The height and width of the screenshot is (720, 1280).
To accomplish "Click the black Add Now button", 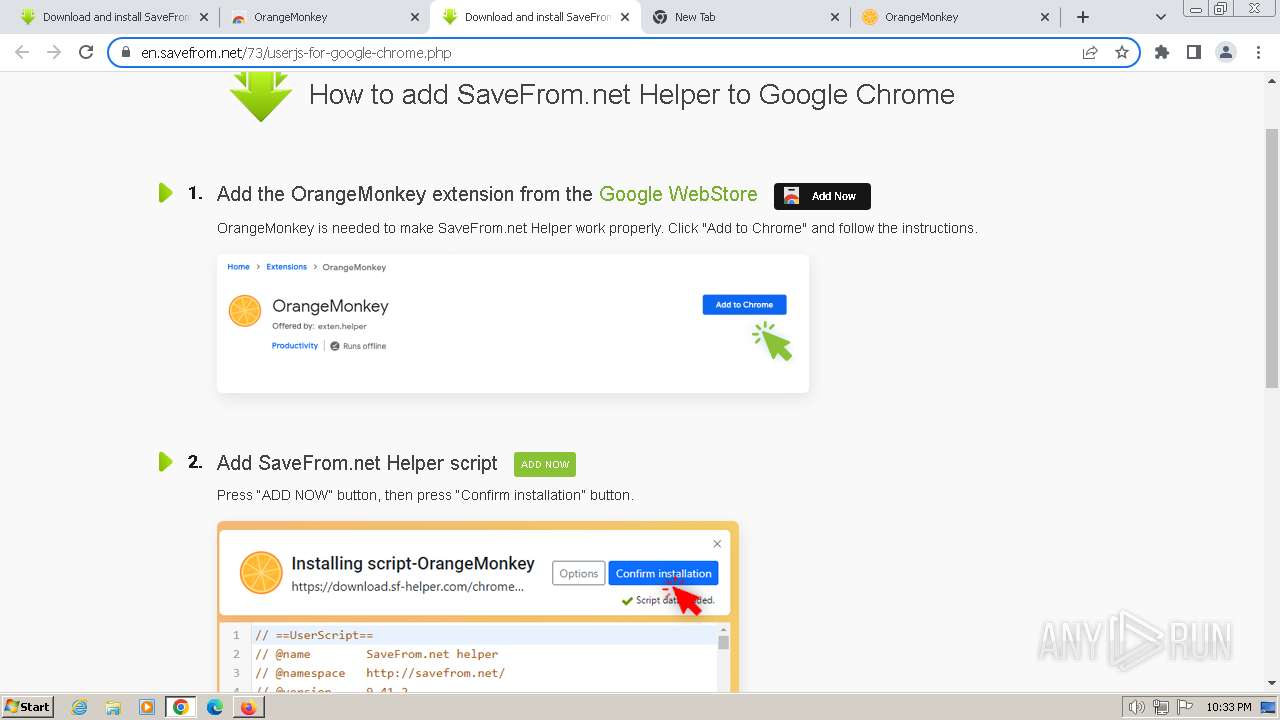I will [x=822, y=196].
